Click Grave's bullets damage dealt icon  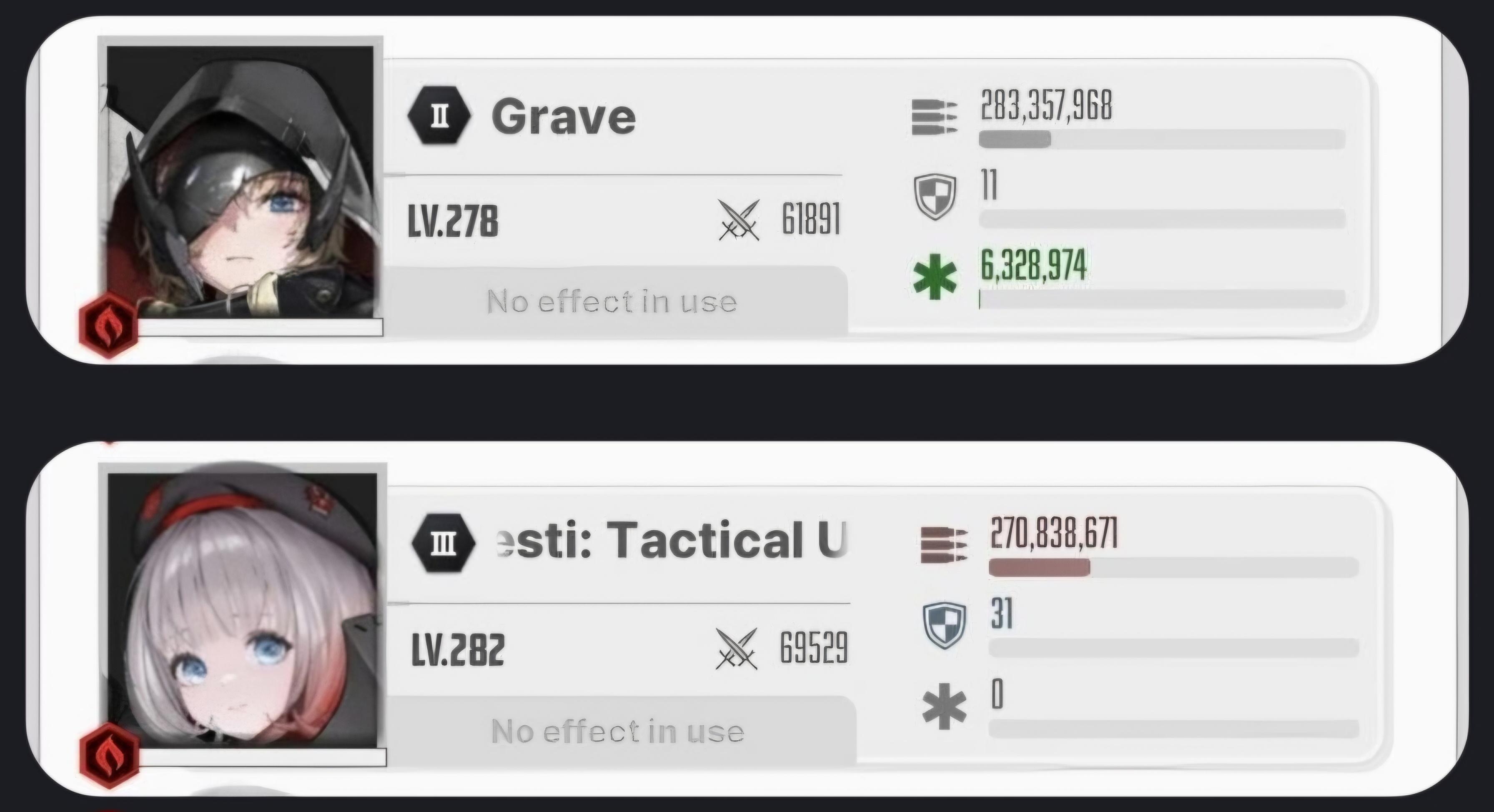[x=934, y=118]
